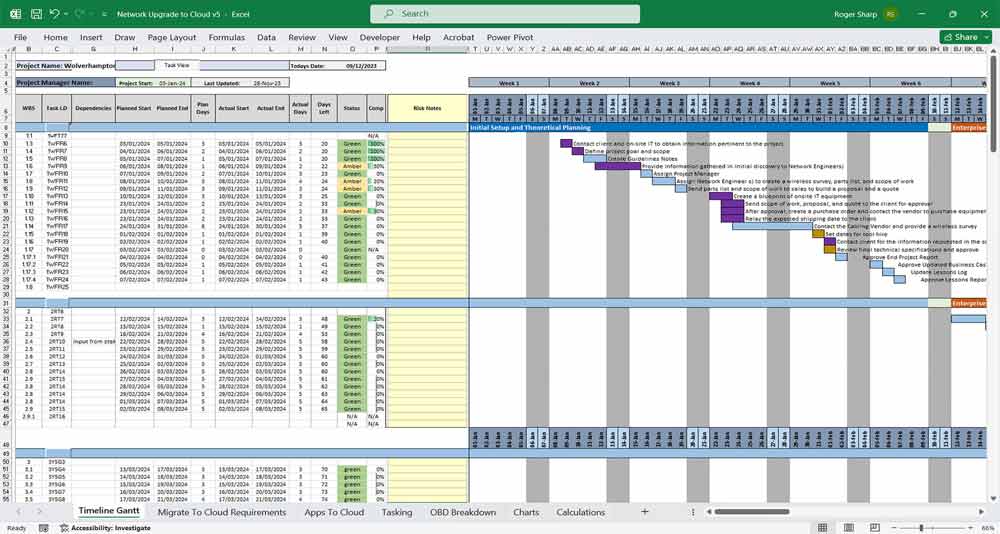Open the Charts sheet tab
The height and width of the screenshot is (534, 1000).
click(x=526, y=512)
